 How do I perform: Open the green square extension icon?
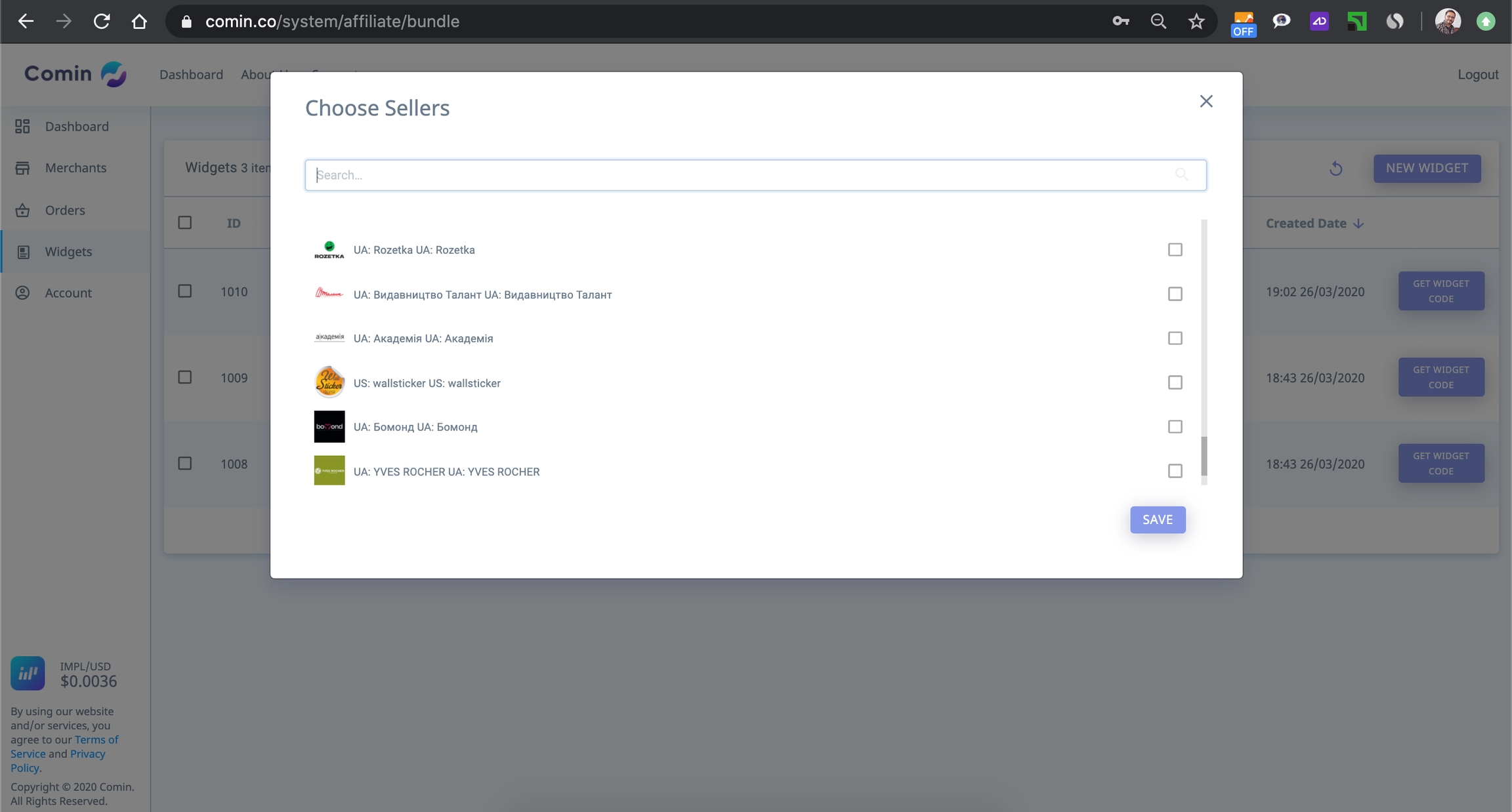point(1356,21)
